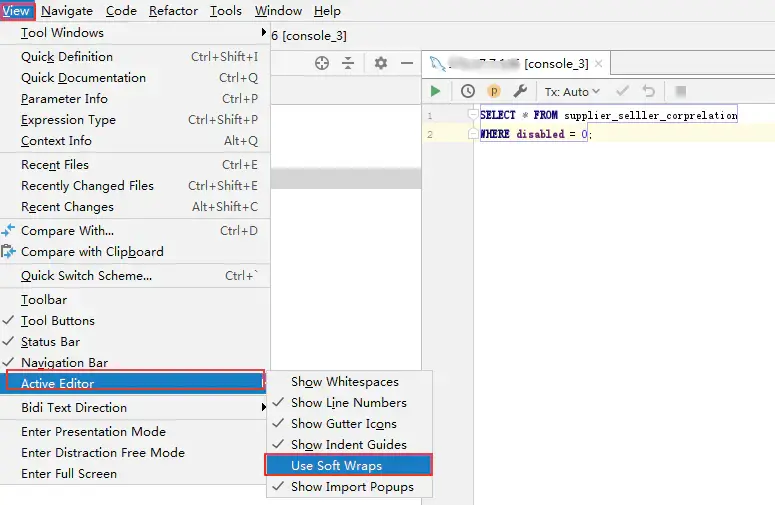Click the orange P parameters icon
Screen dimensions: 775x505
(x=493, y=91)
